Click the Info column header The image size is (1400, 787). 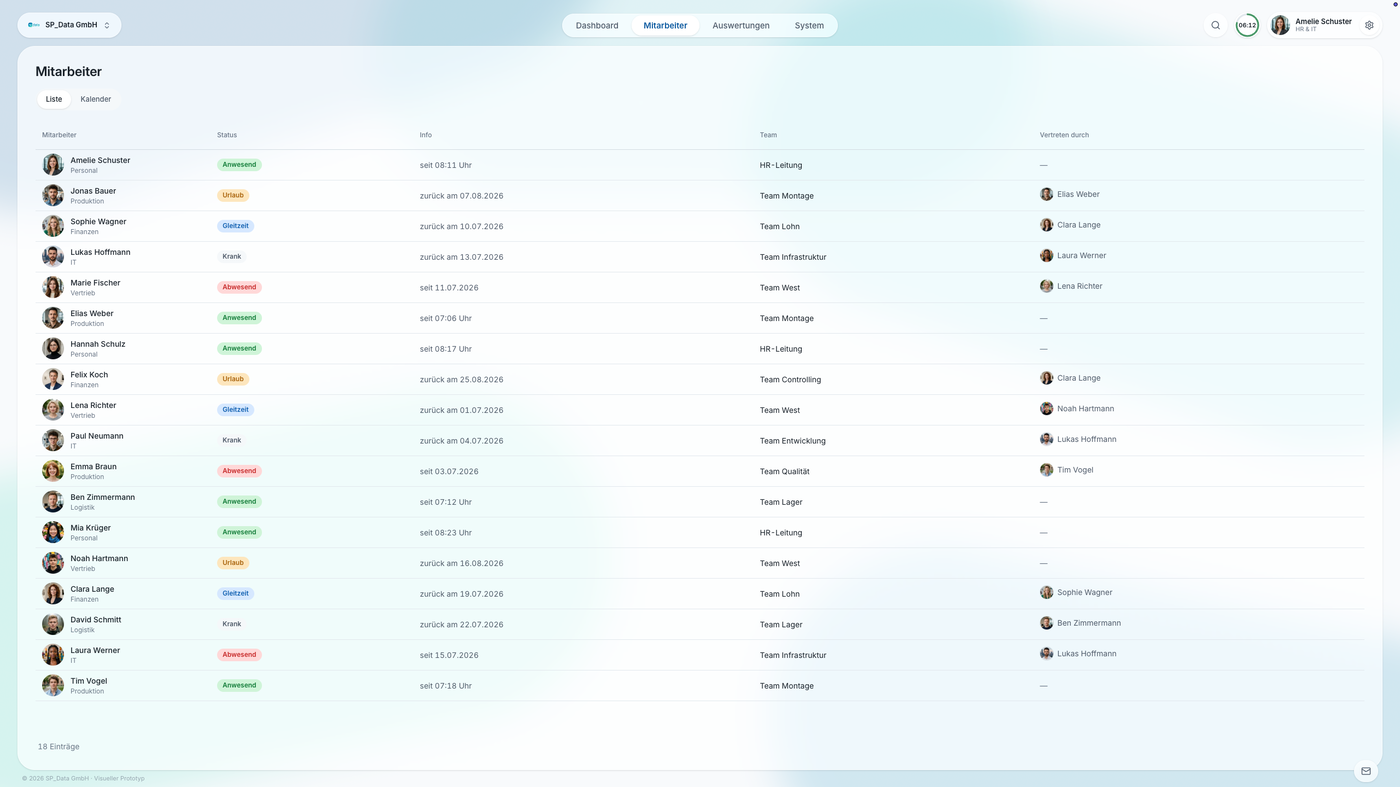[426, 135]
